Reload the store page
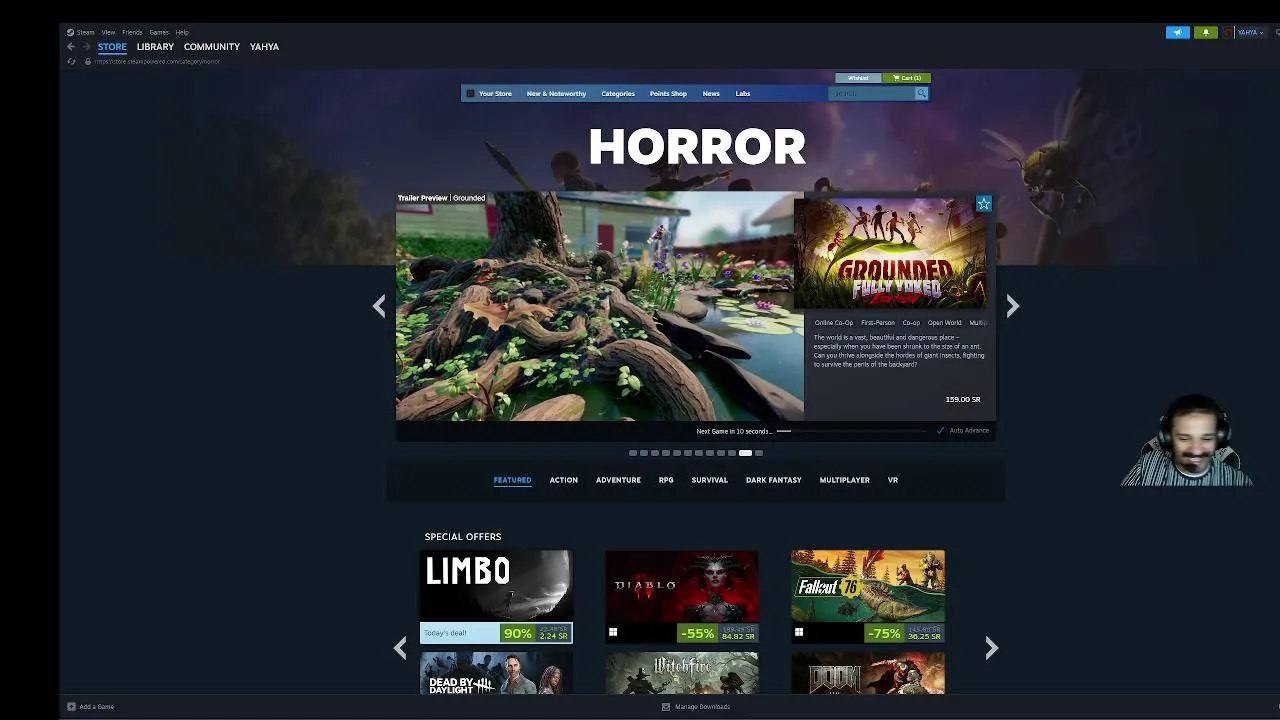The width and height of the screenshot is (1280, 720). 71,61
